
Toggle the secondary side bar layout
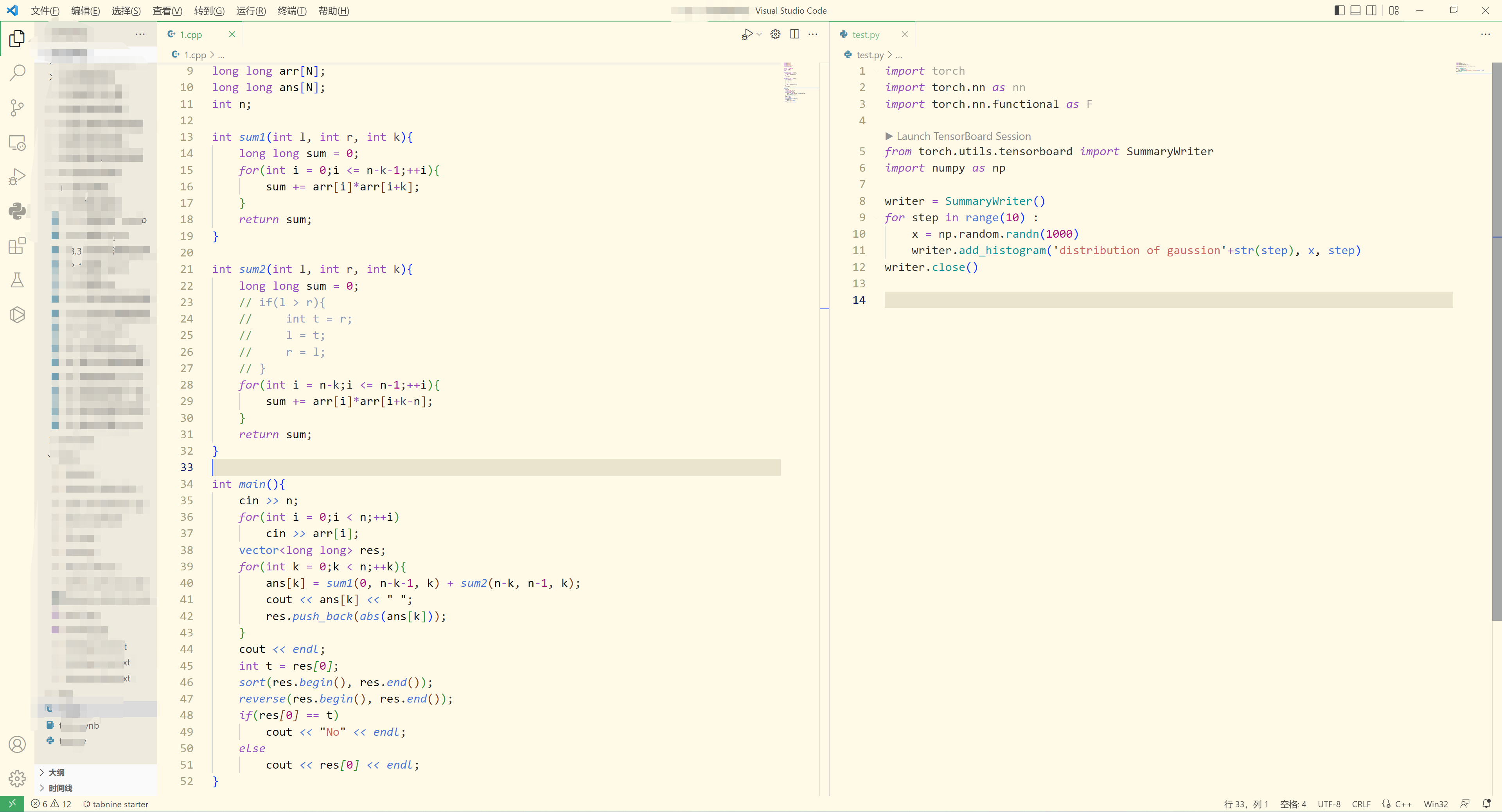tap(1371, 11)
